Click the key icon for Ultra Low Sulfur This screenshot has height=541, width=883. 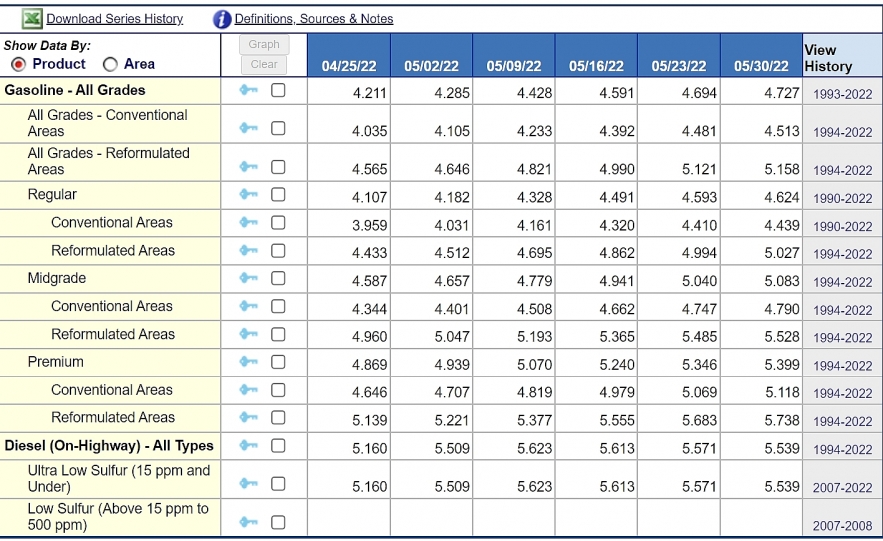[x=249, y=484]
